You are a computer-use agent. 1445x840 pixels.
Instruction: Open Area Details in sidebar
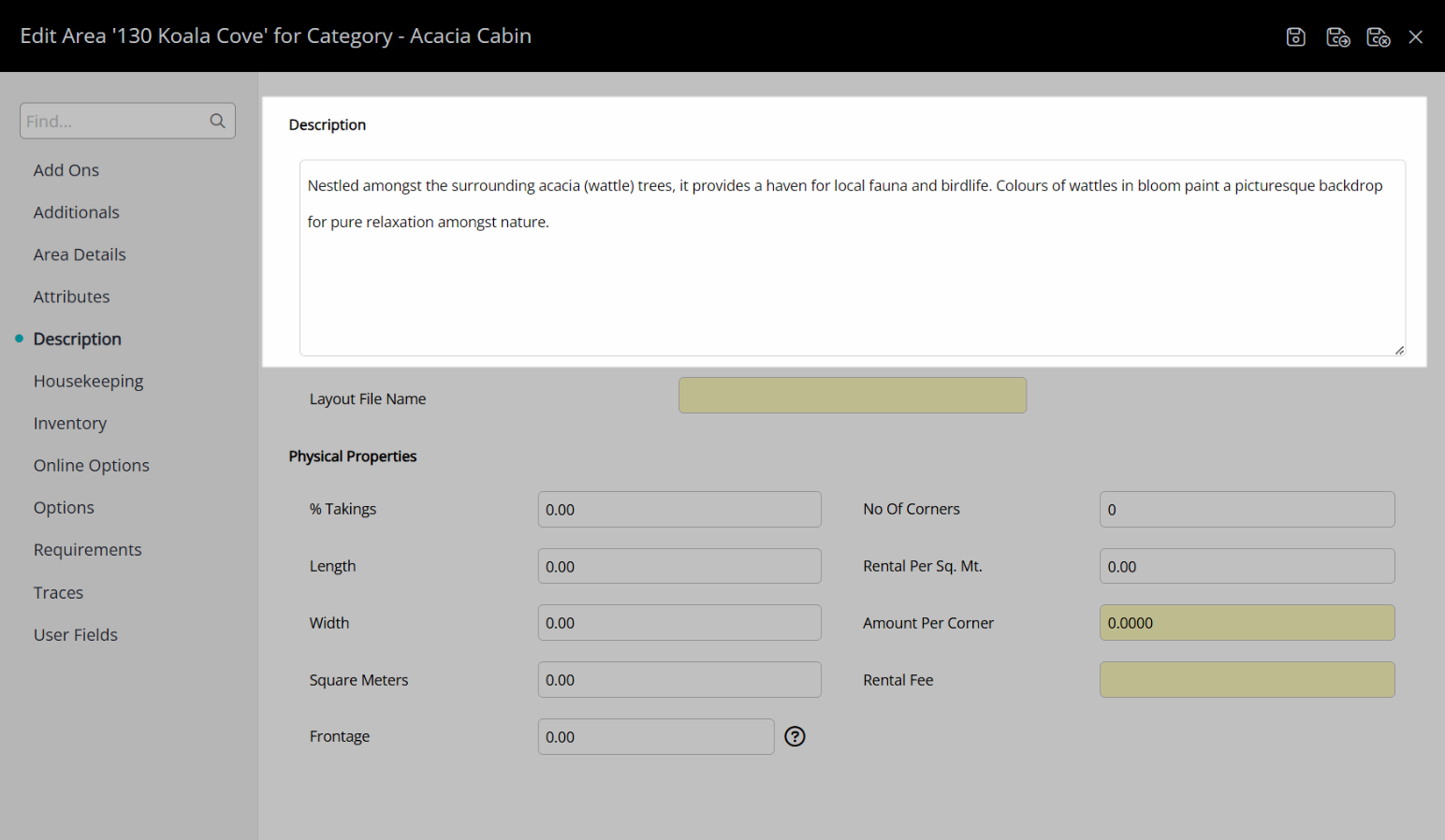click(80, 254)
